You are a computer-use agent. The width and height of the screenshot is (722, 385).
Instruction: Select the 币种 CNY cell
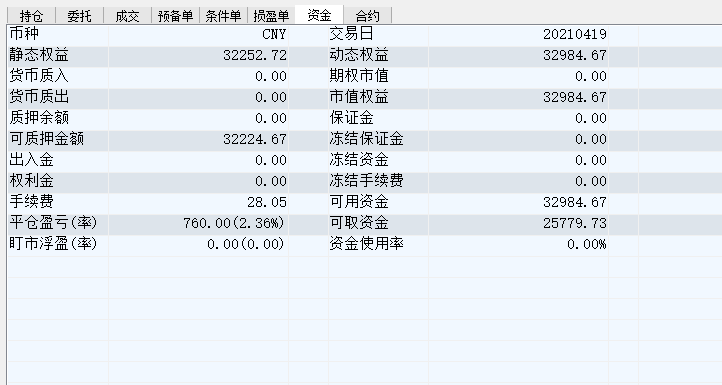[x=198, y=34]
